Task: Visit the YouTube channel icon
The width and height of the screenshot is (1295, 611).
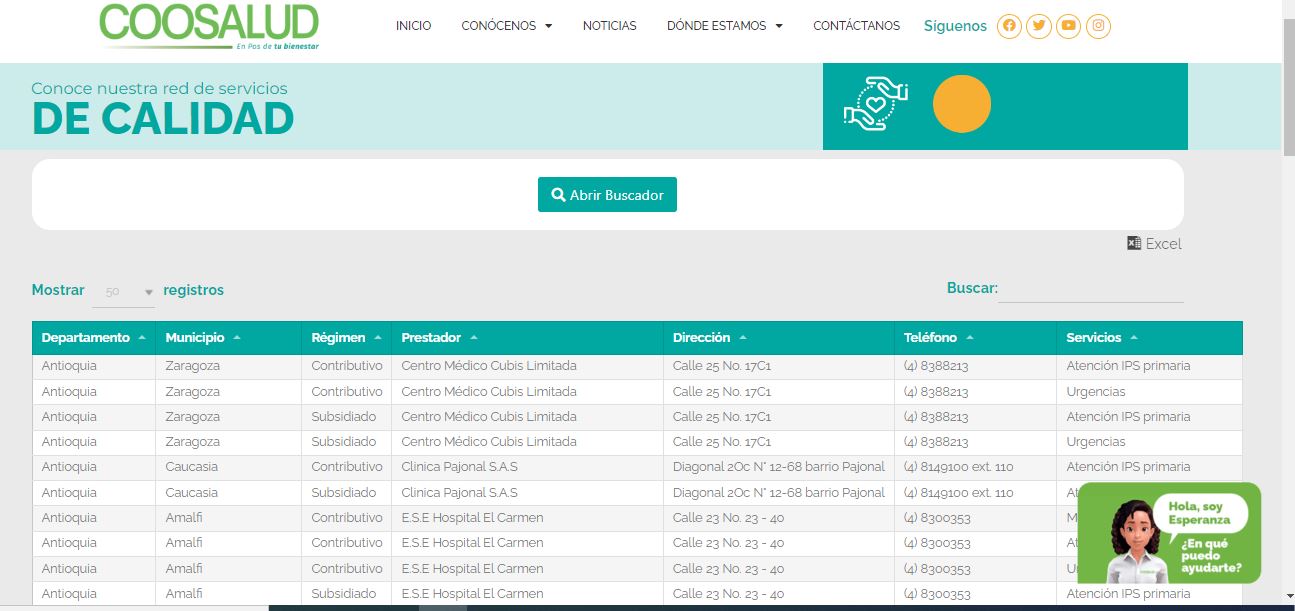Action: 1069,26
